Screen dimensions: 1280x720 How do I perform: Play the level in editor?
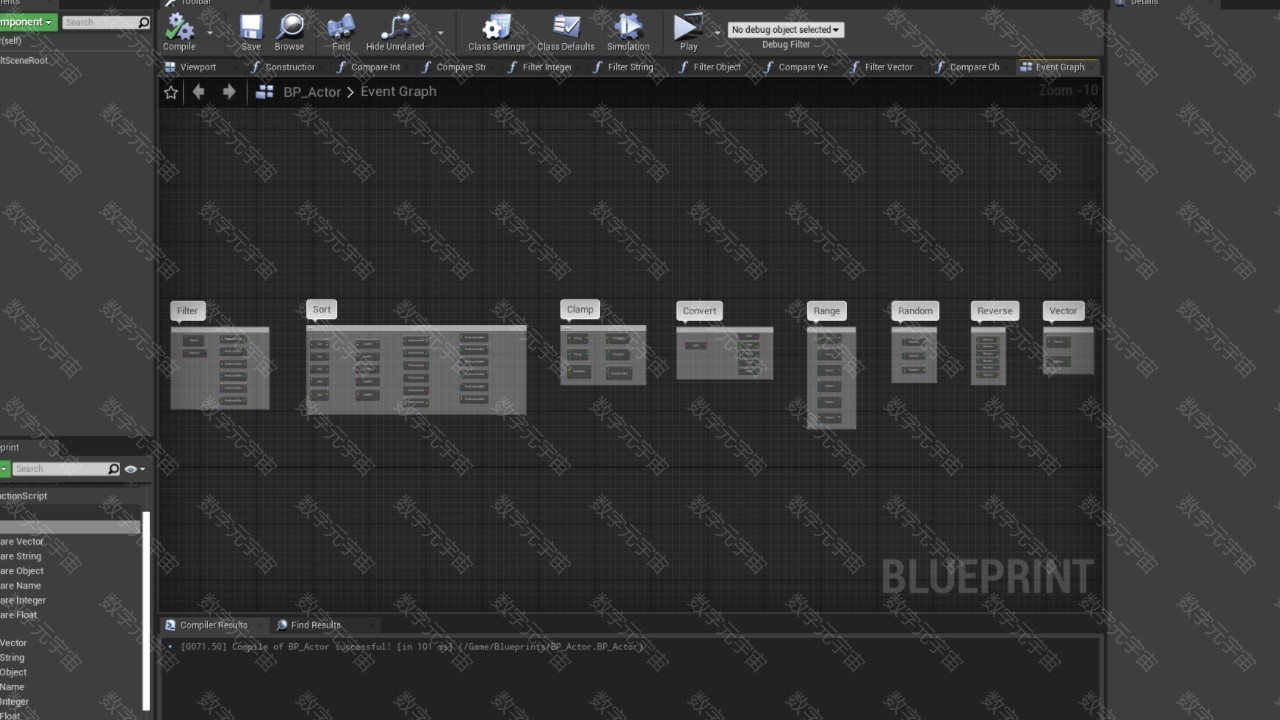(688, 32)
